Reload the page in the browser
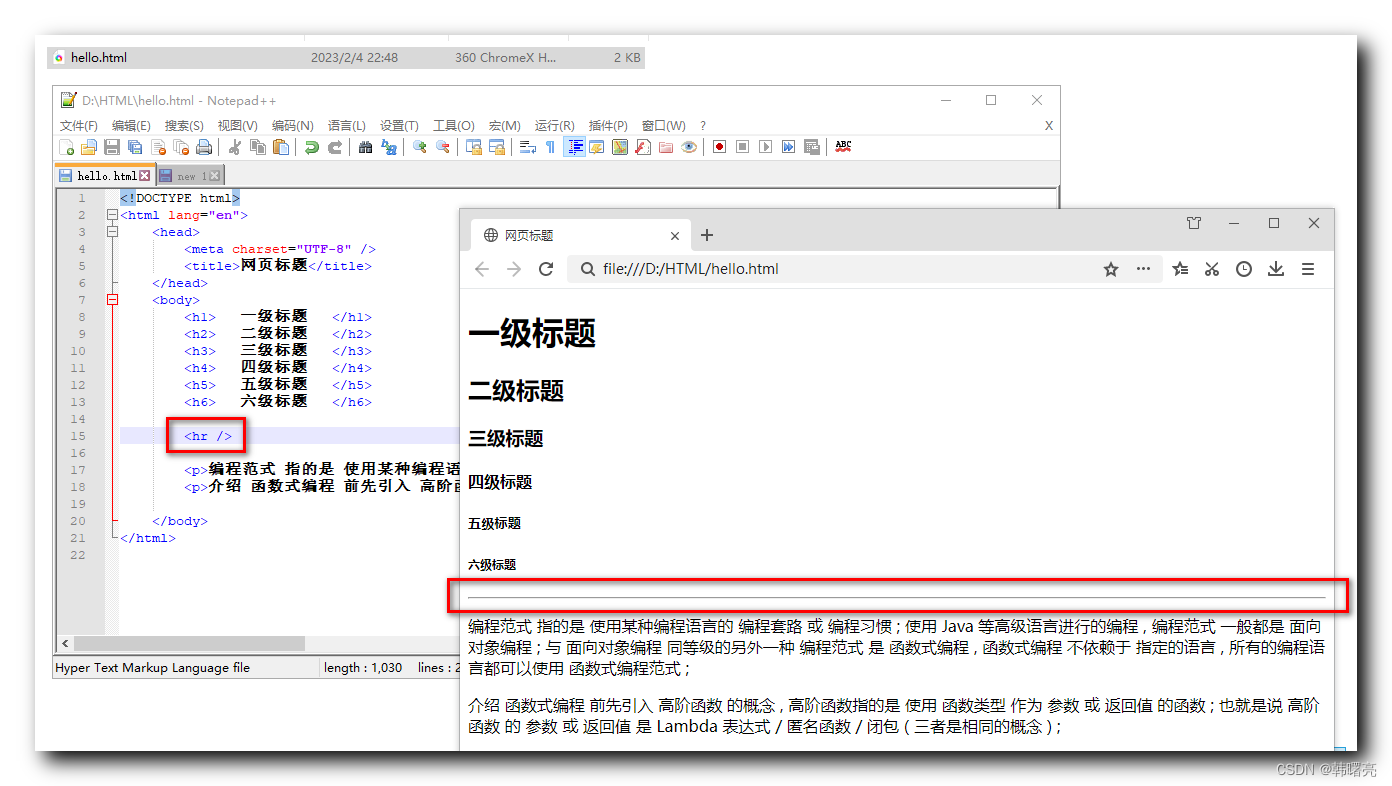Image resolution: width=1392 pixels, height=786 pixels. coord(546,269)
